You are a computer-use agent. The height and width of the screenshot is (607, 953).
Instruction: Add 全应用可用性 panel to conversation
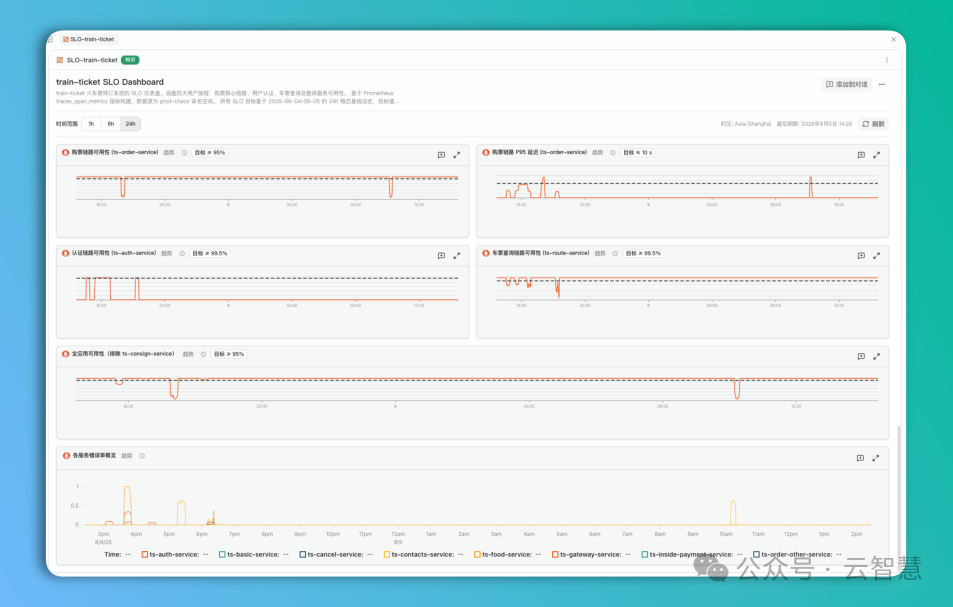pos(861,357)
